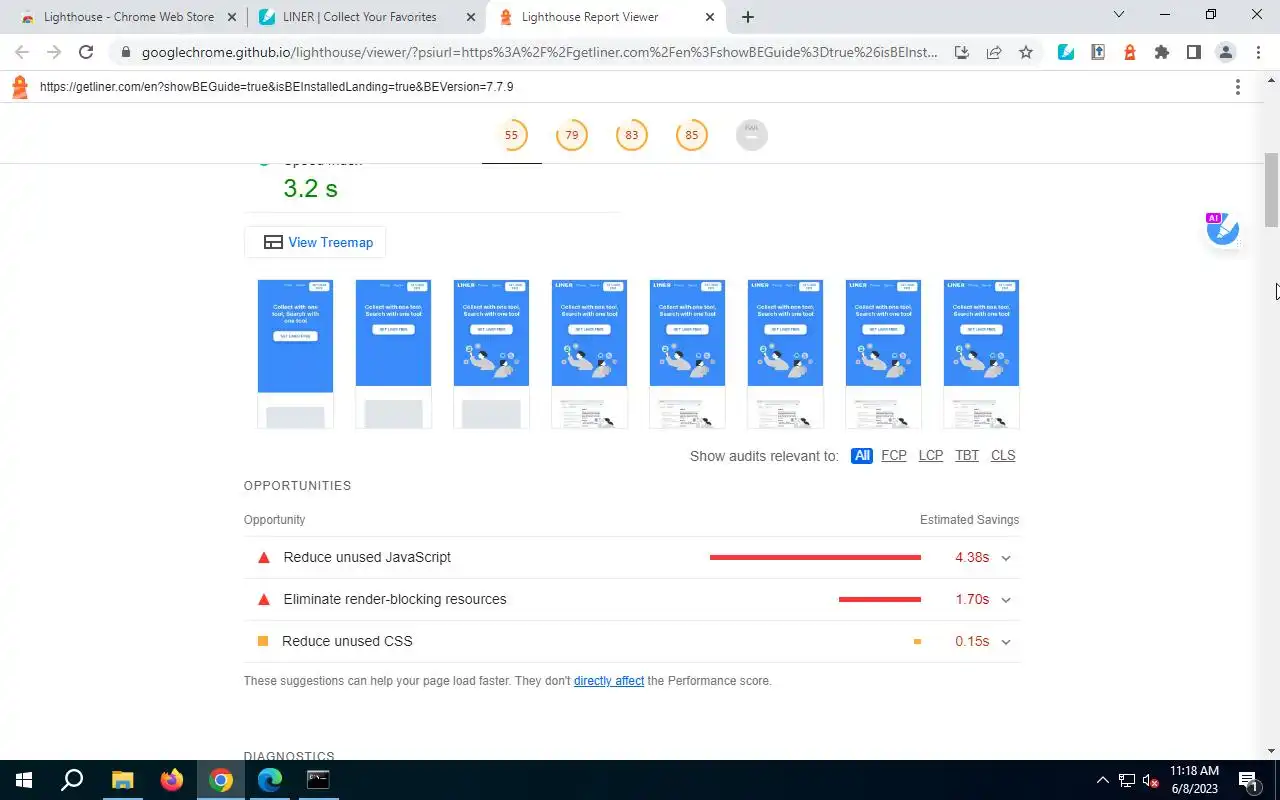
Task: Open the Windows Start menu
Action: point(24,780)
